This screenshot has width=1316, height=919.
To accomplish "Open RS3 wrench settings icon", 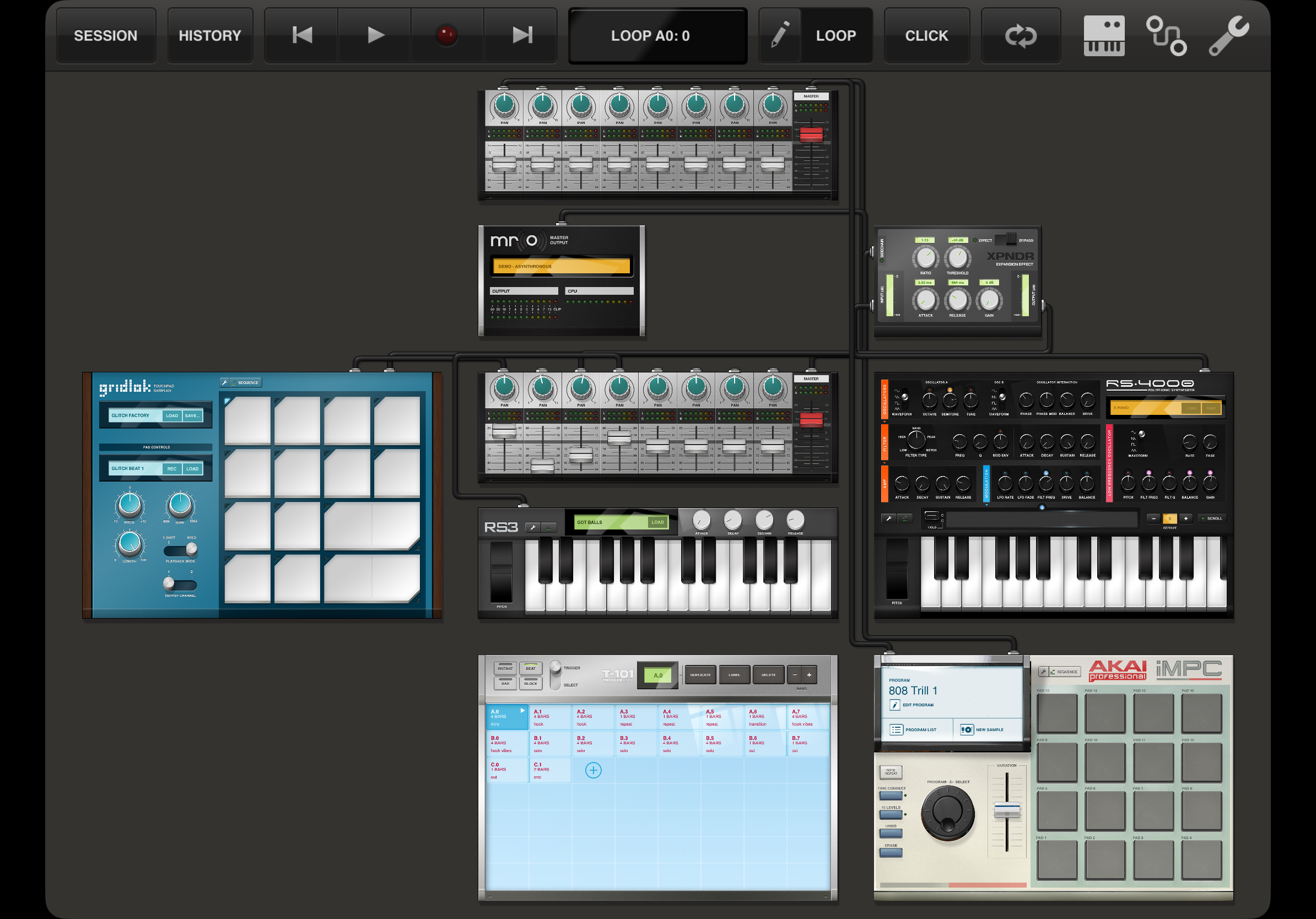I will tap(533, 527).
